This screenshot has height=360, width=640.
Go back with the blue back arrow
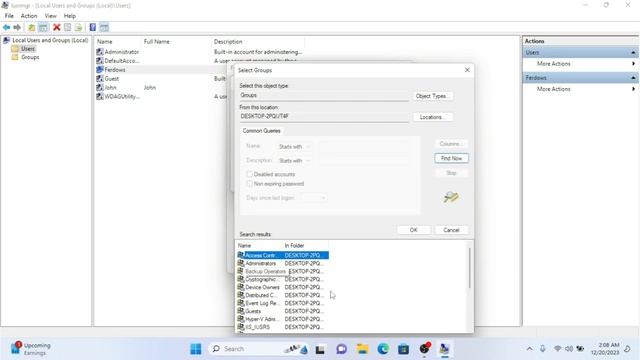point(7,27)
